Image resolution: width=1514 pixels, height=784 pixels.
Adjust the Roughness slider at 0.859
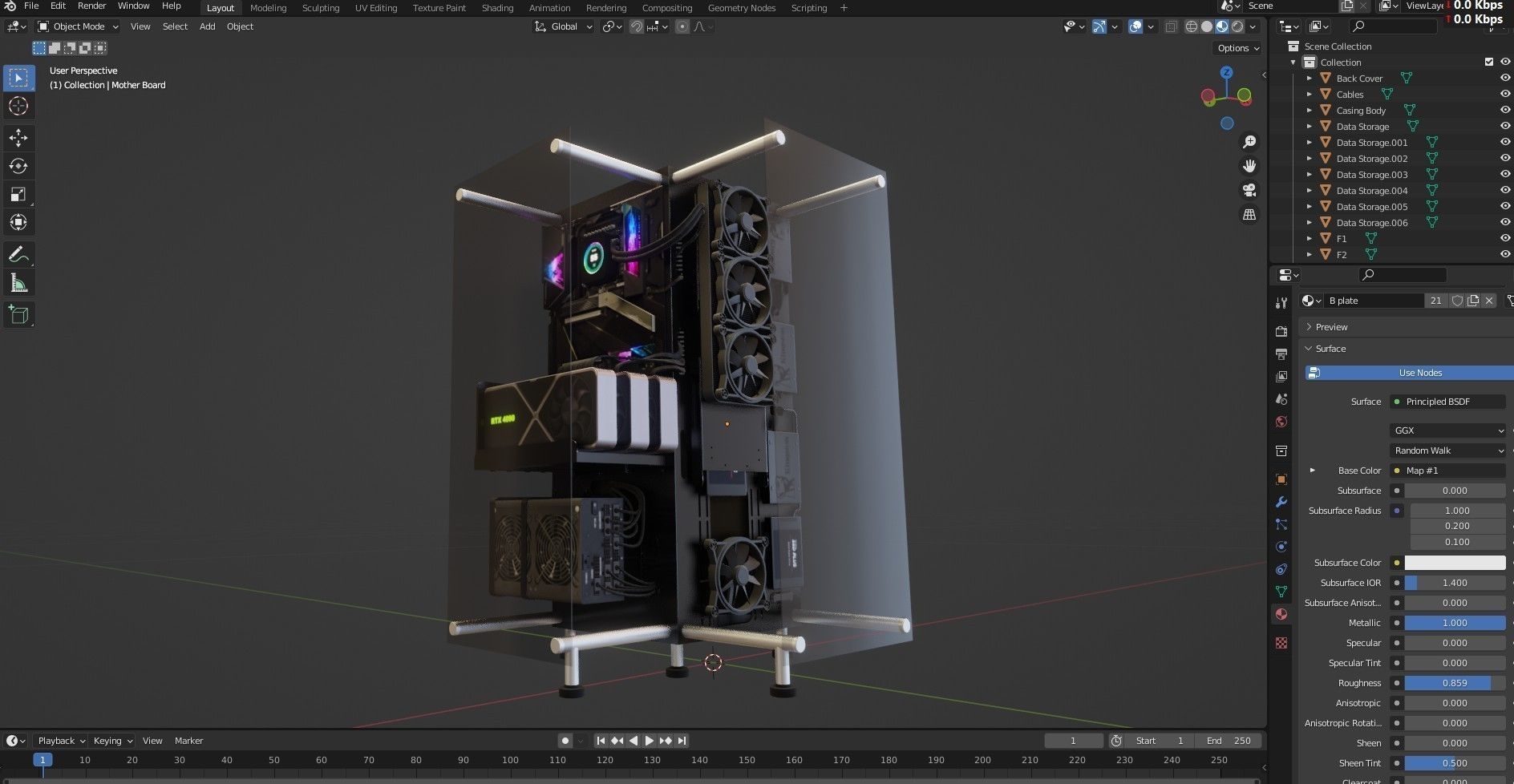coord(1455,683)
